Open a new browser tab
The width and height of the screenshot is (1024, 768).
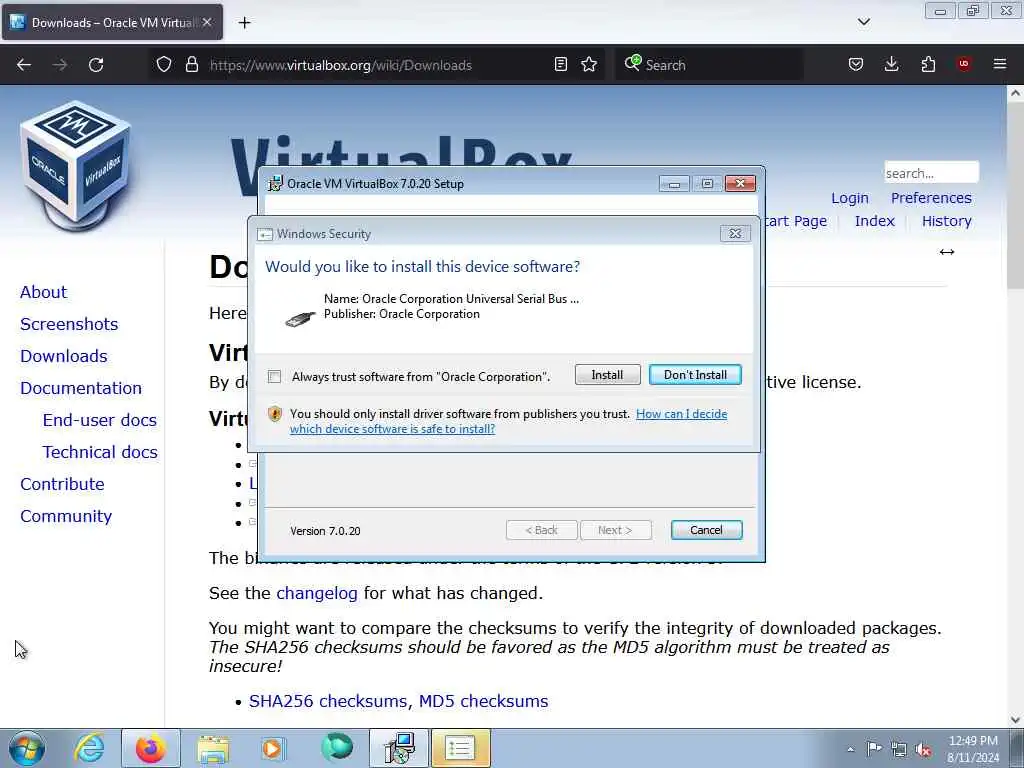pyautogui.click(x=244, y=23)
